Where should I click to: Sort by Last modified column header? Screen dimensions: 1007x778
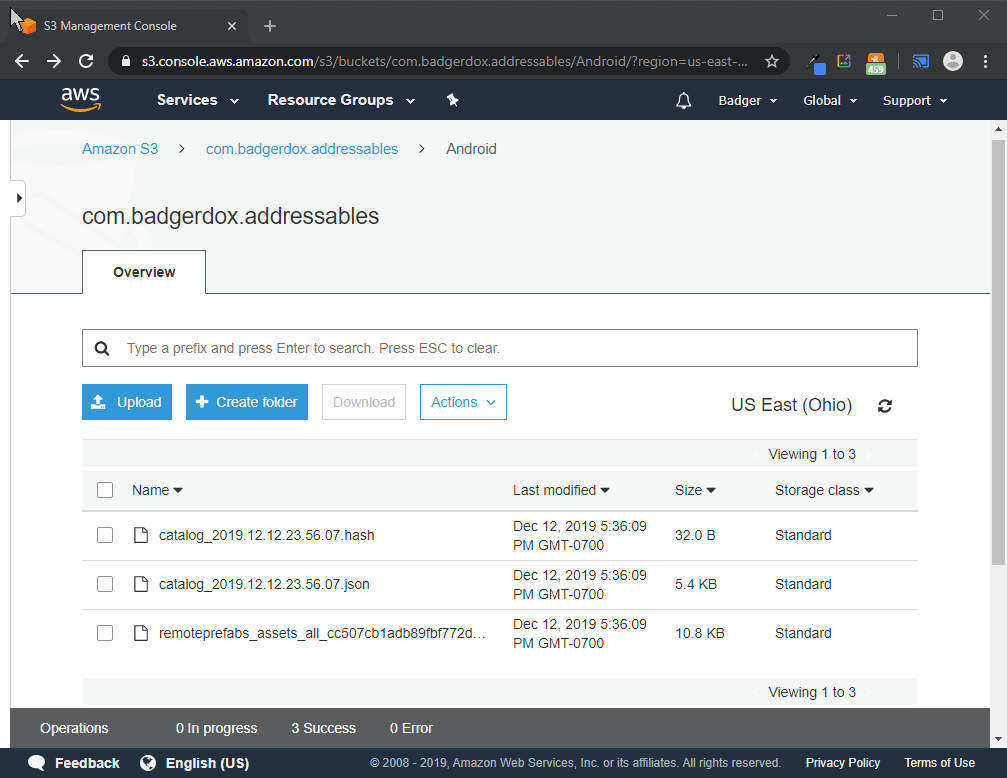[x=561, y=490]
